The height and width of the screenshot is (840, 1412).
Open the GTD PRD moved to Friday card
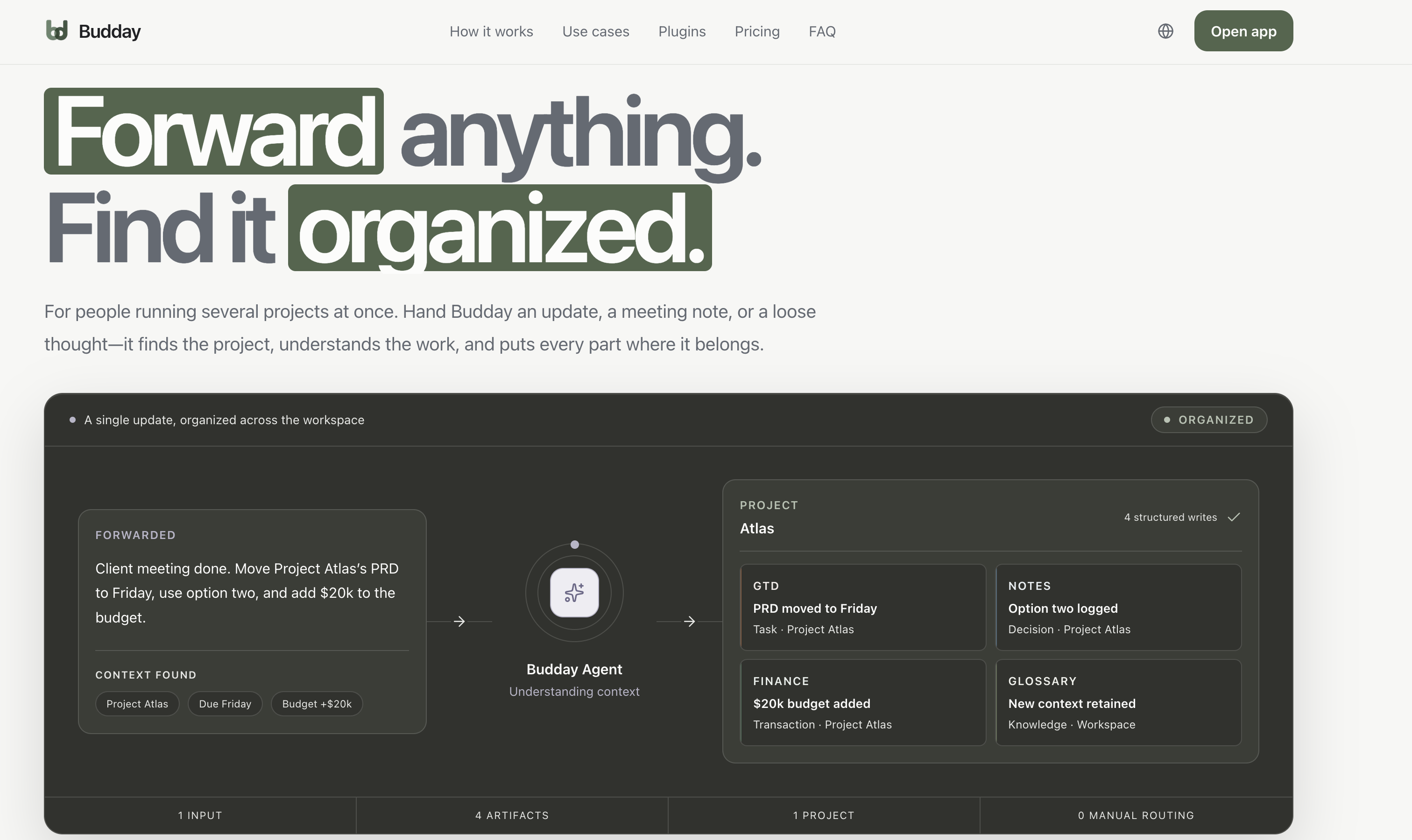pos(862,607)
